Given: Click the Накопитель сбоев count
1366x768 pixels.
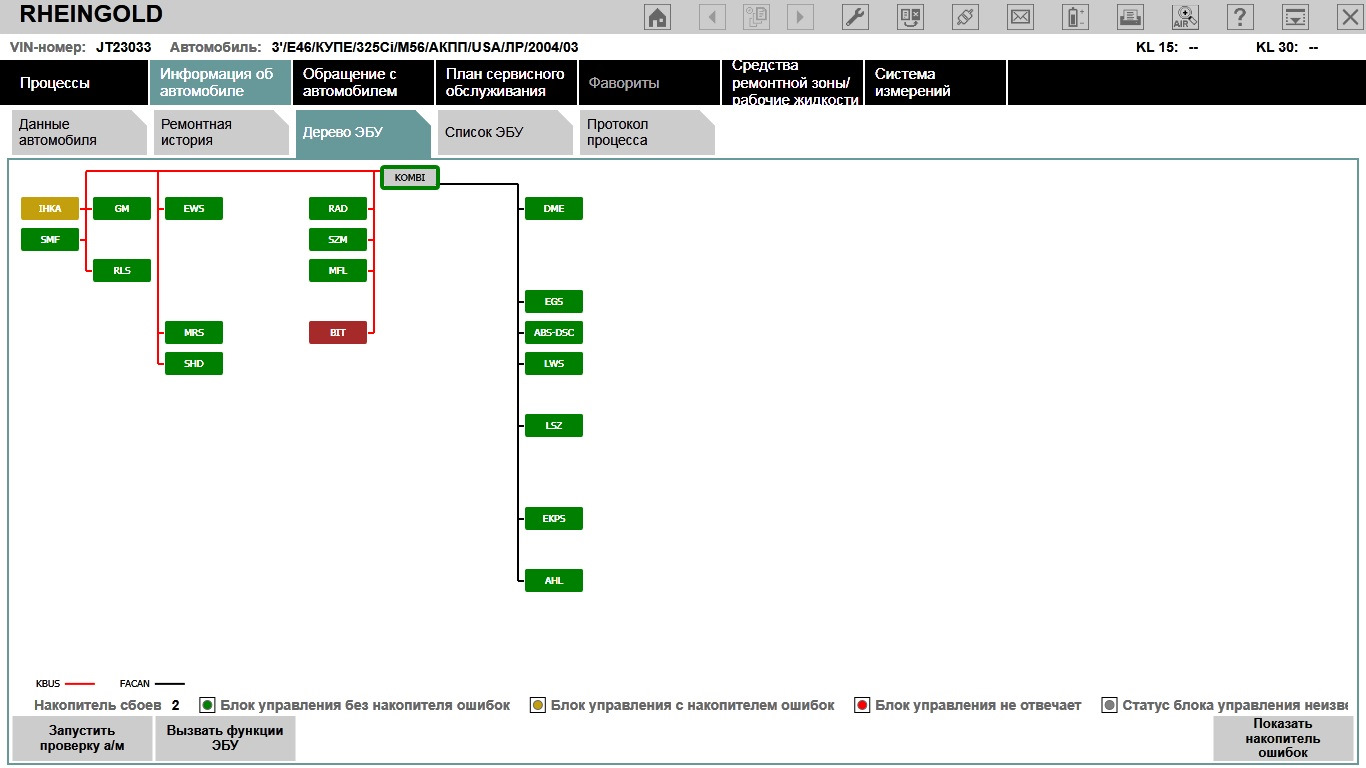Looking at the screenshot, I should click(175, 705).
